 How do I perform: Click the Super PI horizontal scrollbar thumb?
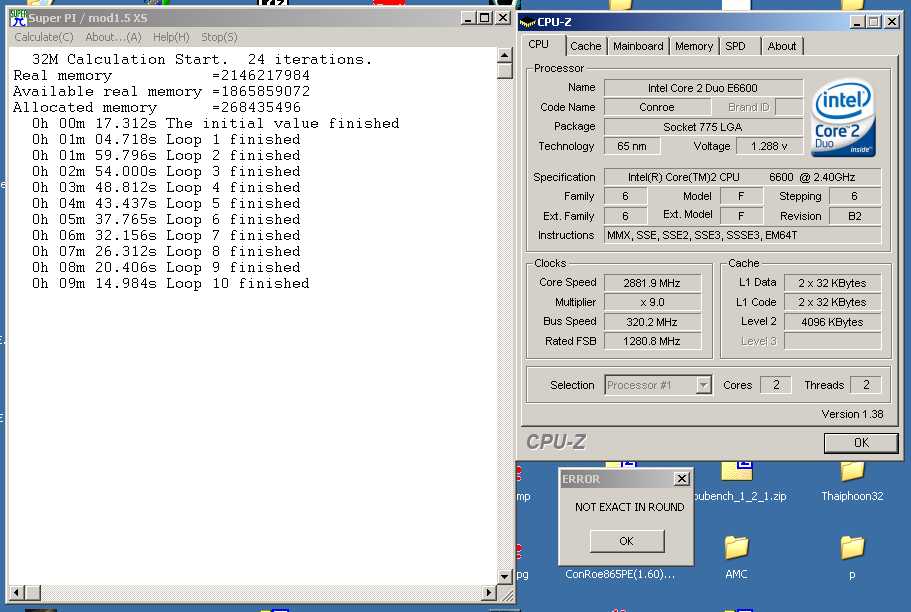[x=33, y=593]
